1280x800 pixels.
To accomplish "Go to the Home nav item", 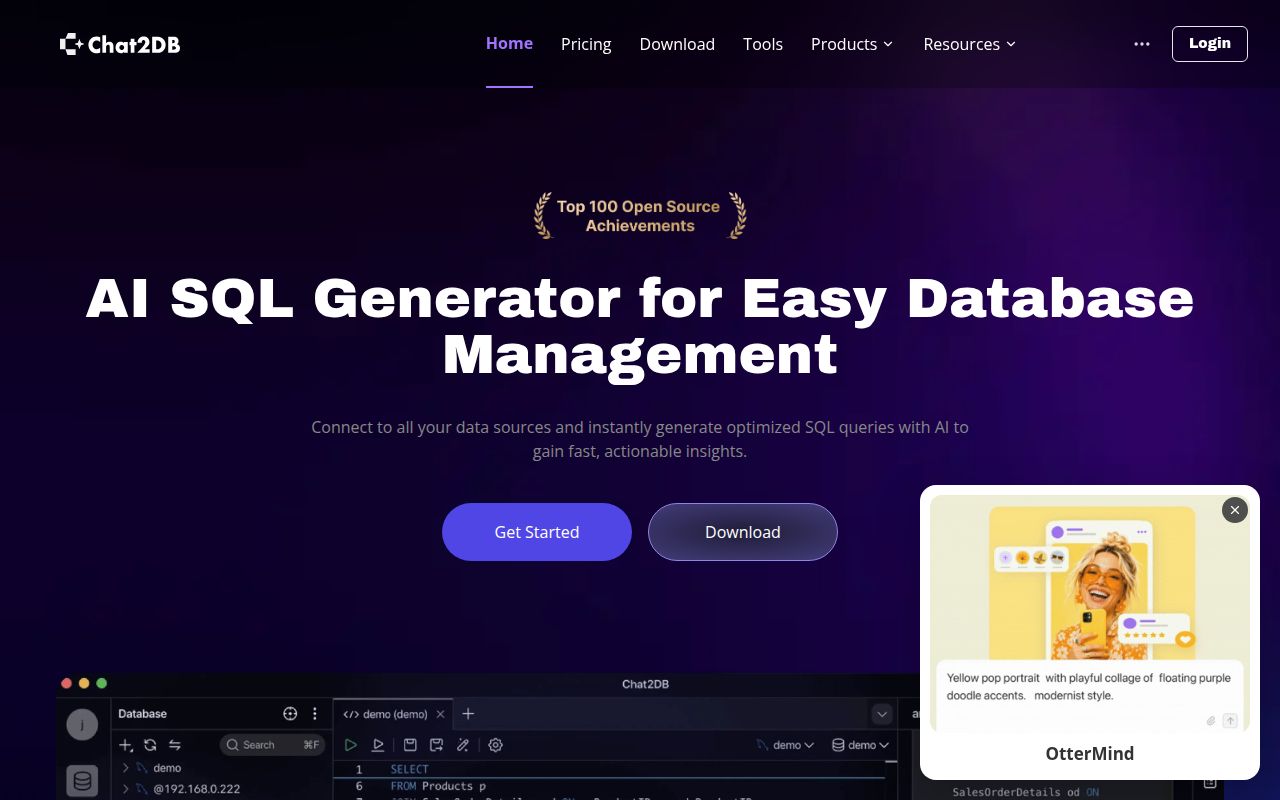I will 509,44.
